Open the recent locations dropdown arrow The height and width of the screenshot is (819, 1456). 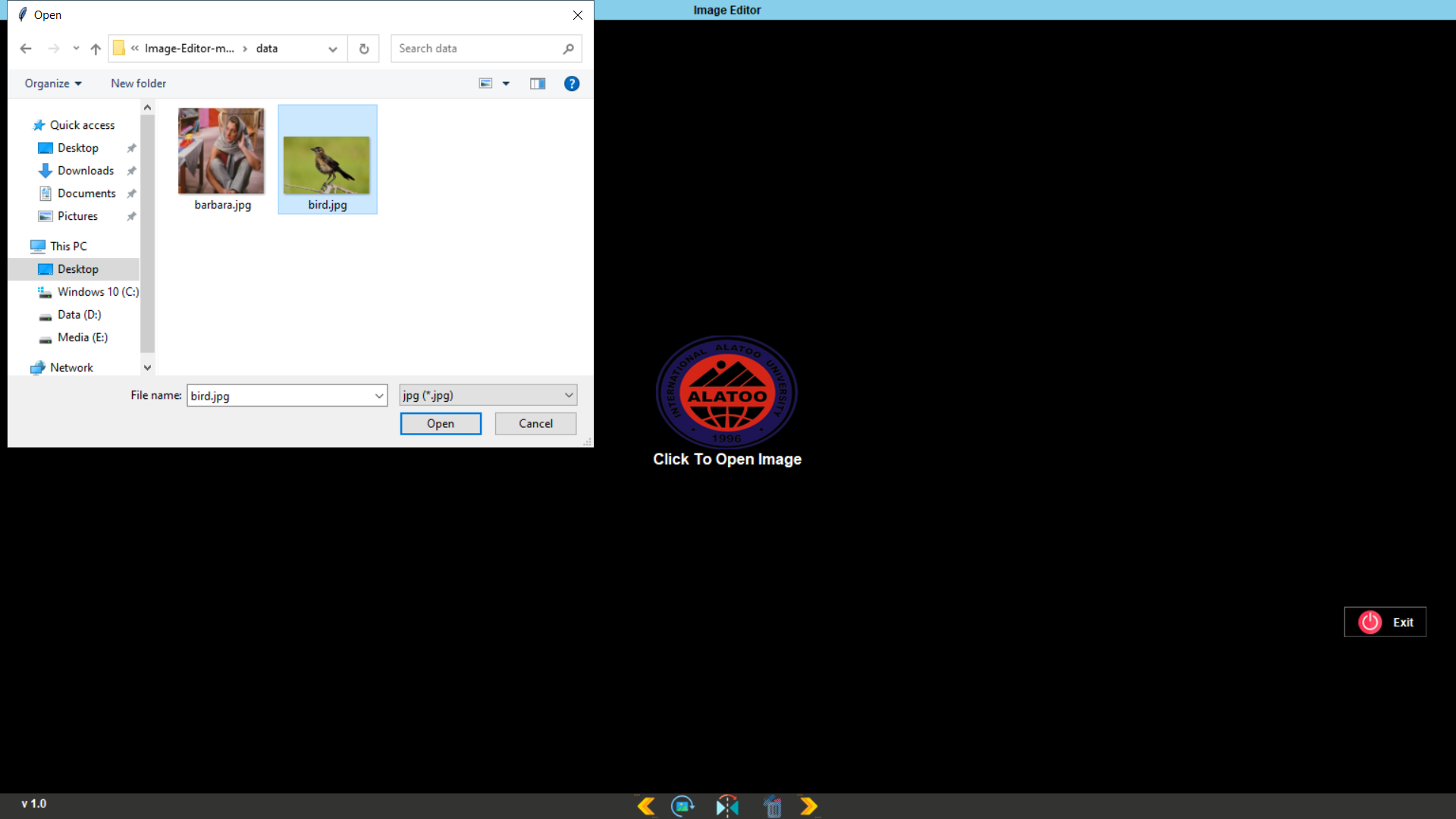pos(76,49)
